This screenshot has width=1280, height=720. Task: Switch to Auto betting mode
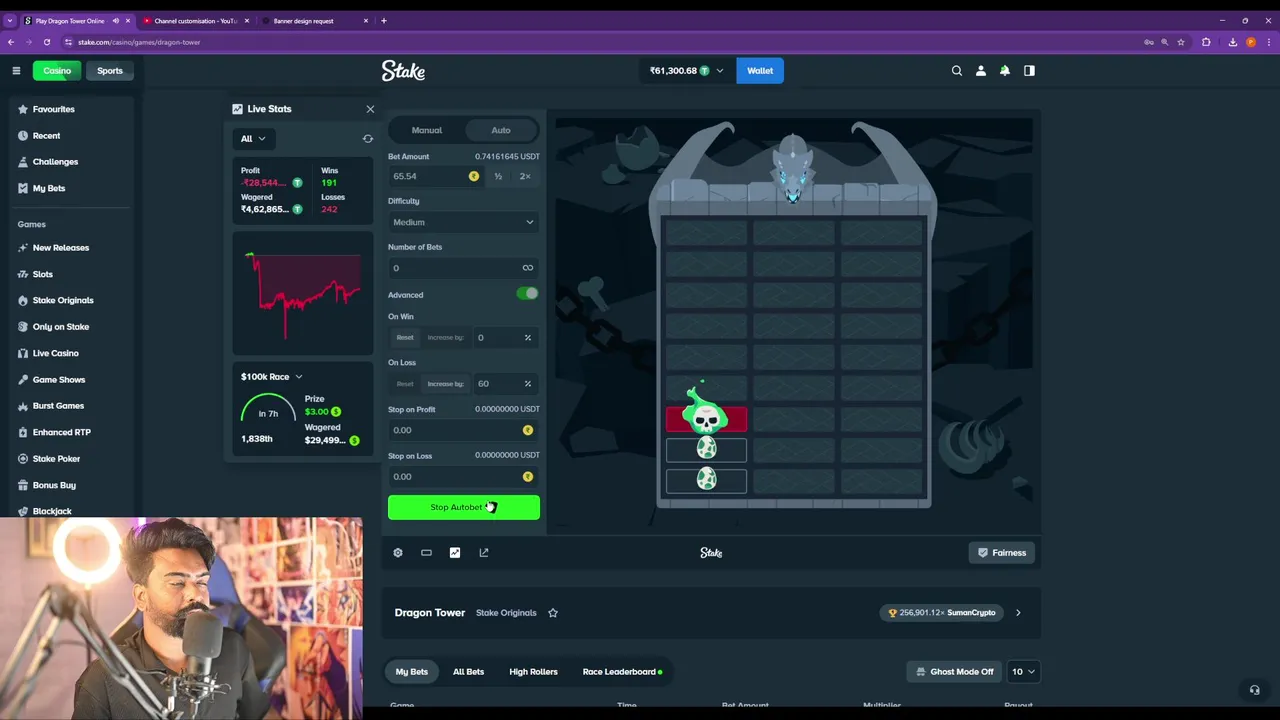(501, 130)
